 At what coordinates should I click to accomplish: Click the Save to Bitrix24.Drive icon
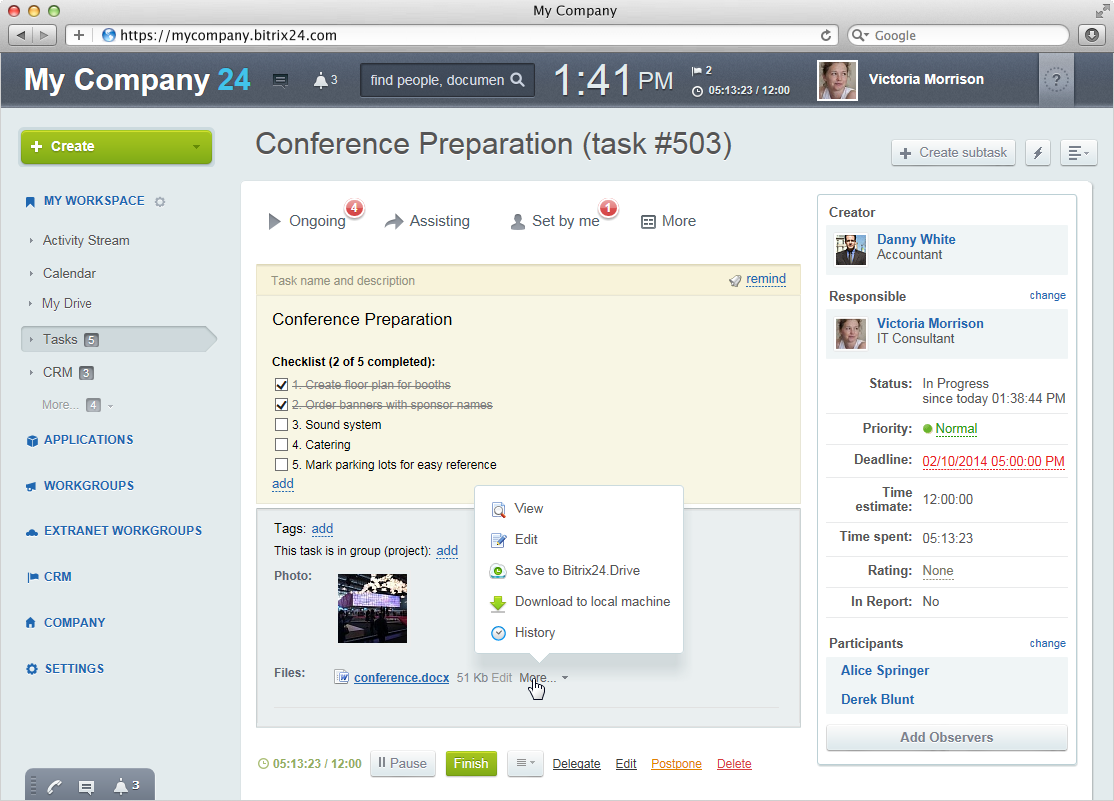(x=498, y=571)
